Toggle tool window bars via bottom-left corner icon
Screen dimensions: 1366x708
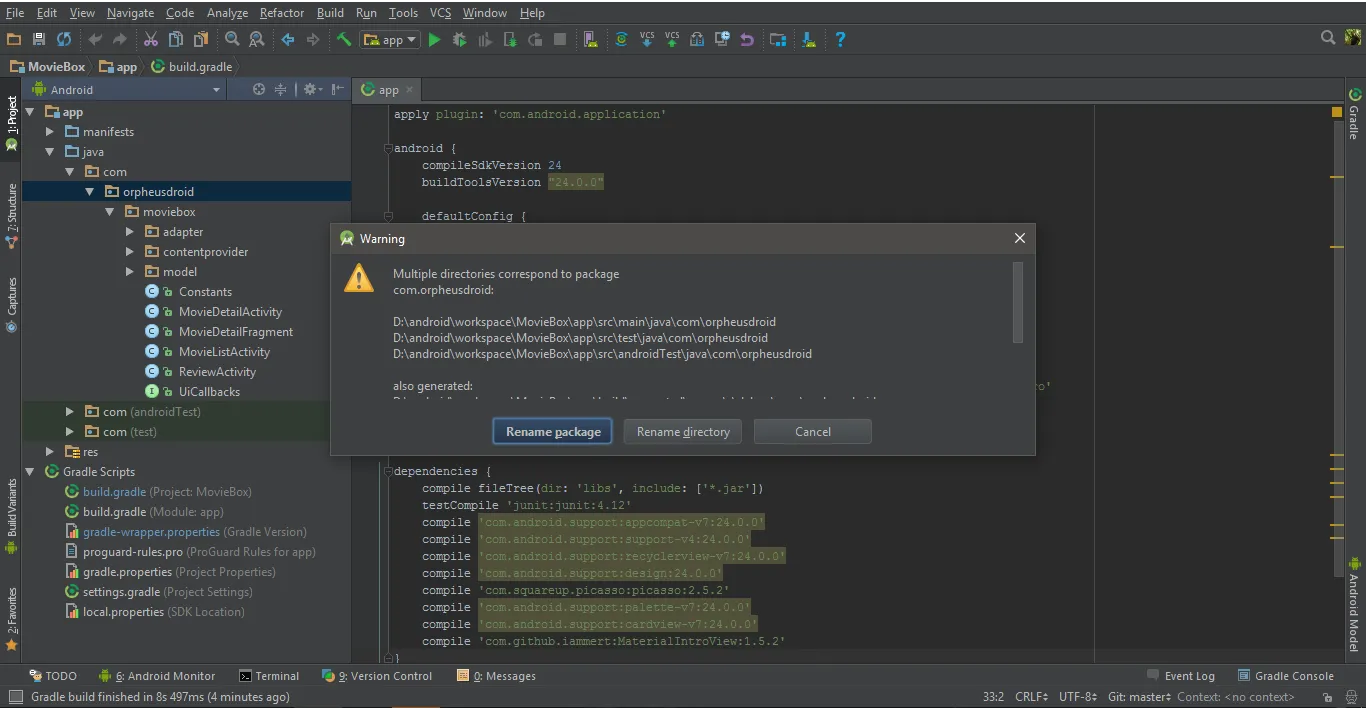pos(14,697)
